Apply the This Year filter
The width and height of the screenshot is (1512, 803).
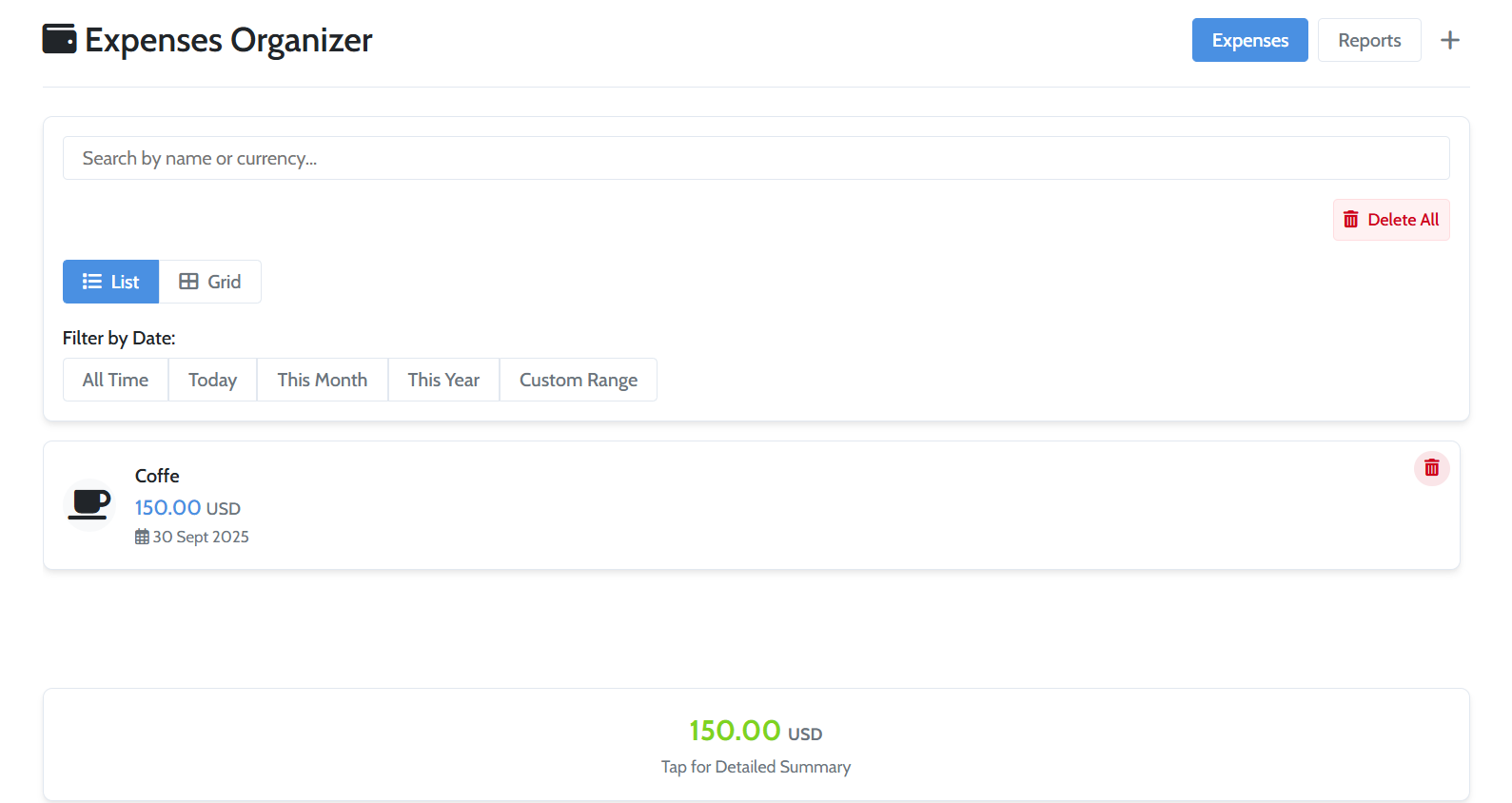click(x=442, y=379)
